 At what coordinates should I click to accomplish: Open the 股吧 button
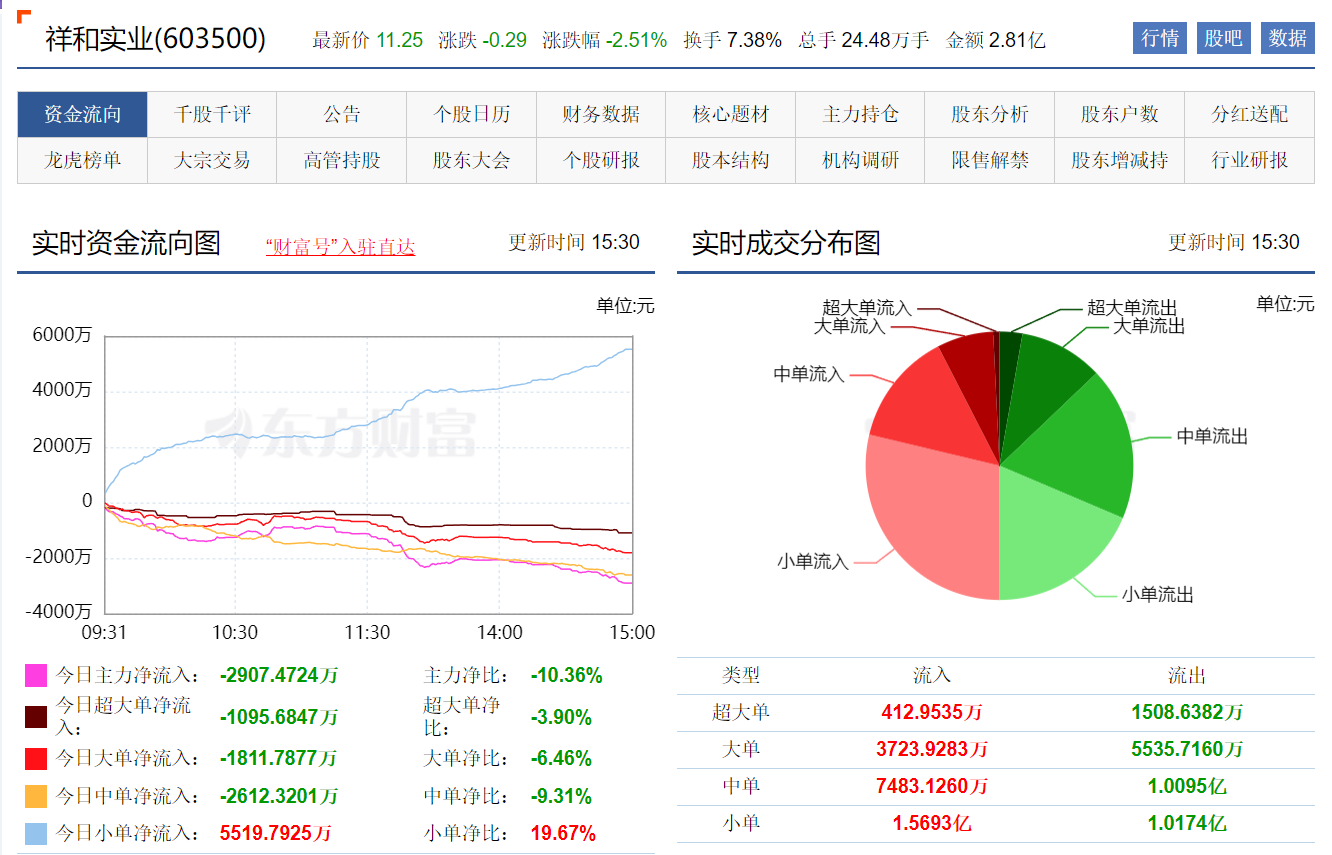pos(1223,38)
